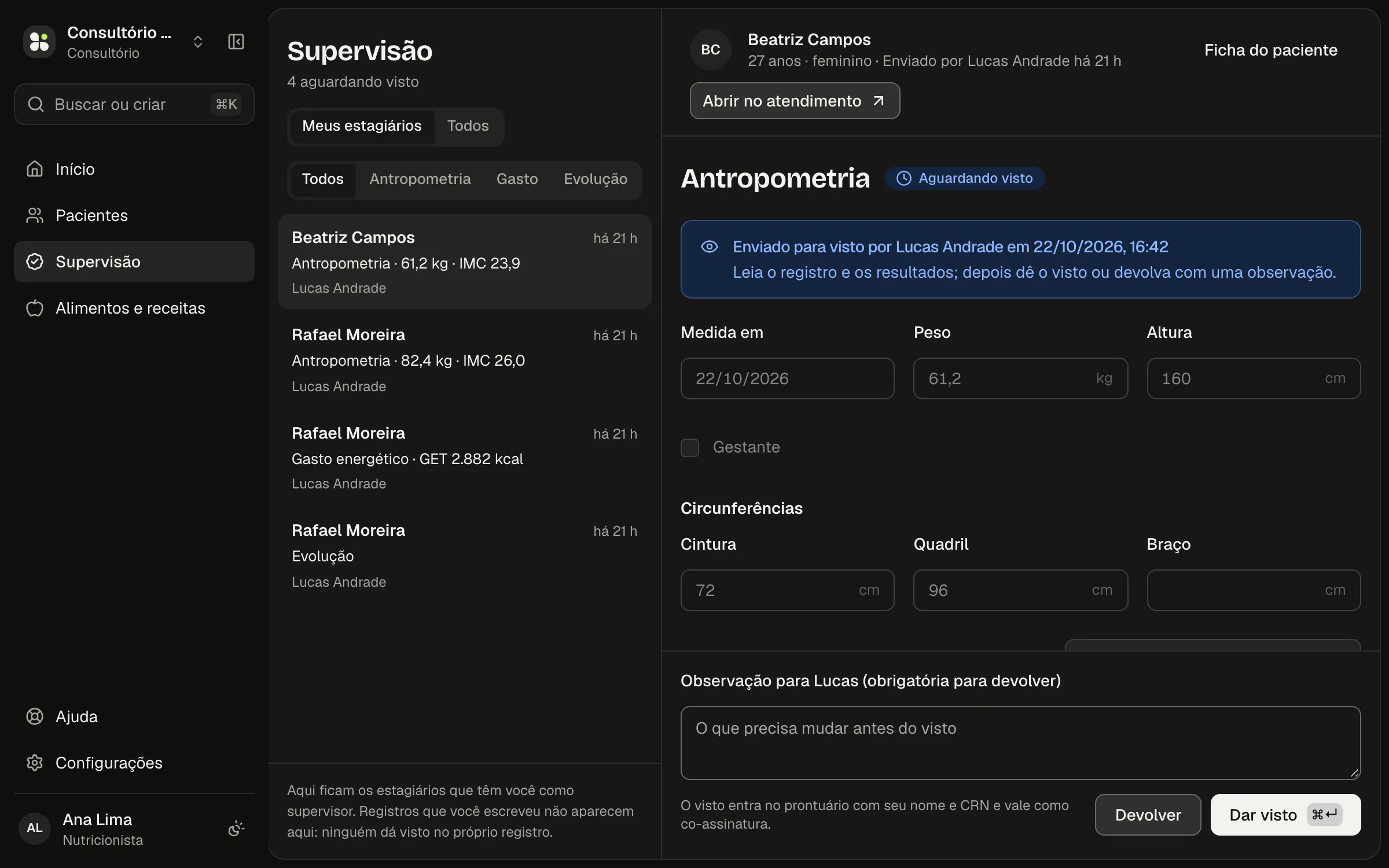The height and width of the screenshot is (868, 1389).
Task: Click the Dar visto button
Action: tap(1285, 815)
